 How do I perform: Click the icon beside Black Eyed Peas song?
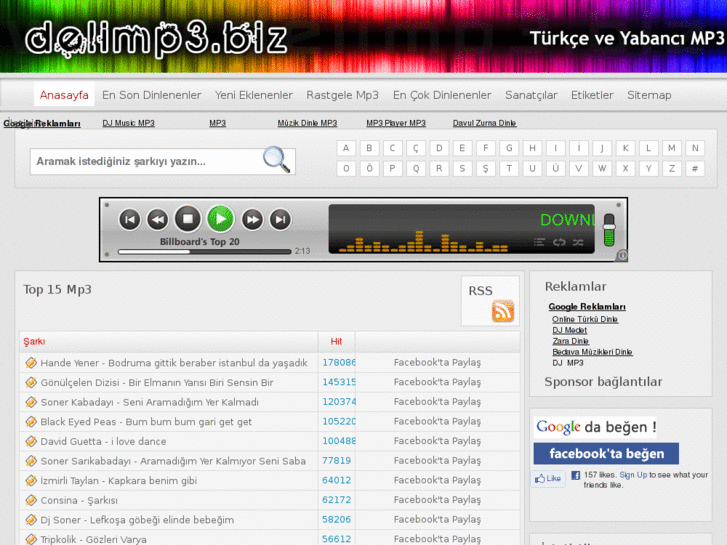(31, 422)
